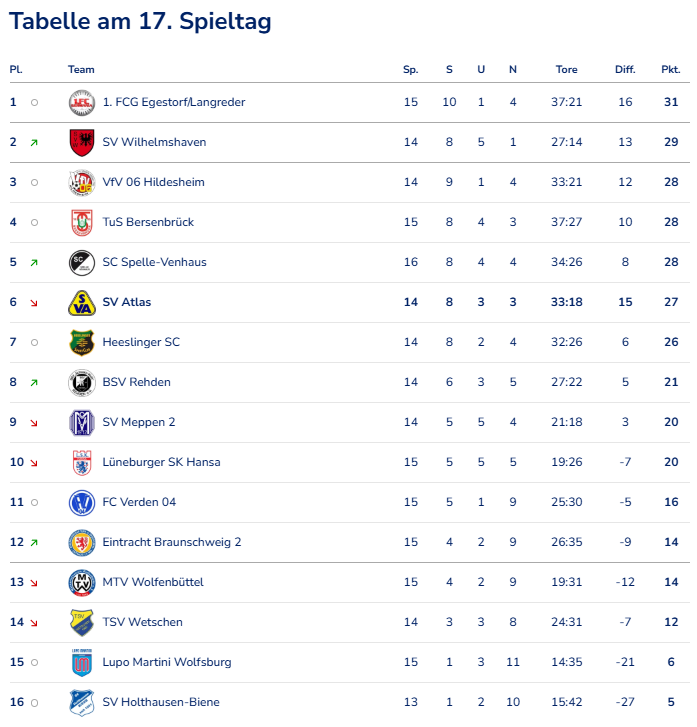Click the SV Atlas yellow crest
Image resolution: width=697 pixels, height=727 pixels.
81,302
